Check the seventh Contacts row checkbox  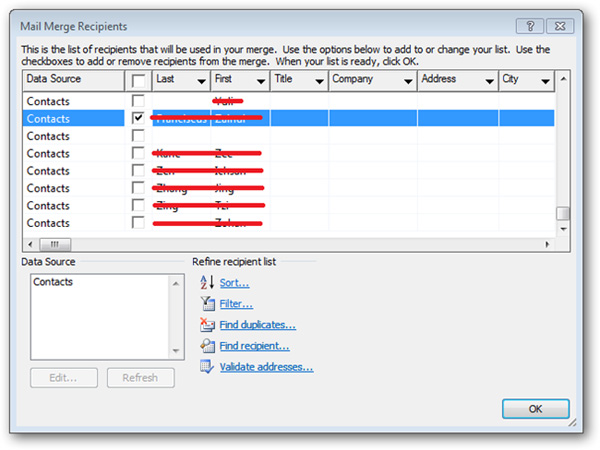[138, 205]
